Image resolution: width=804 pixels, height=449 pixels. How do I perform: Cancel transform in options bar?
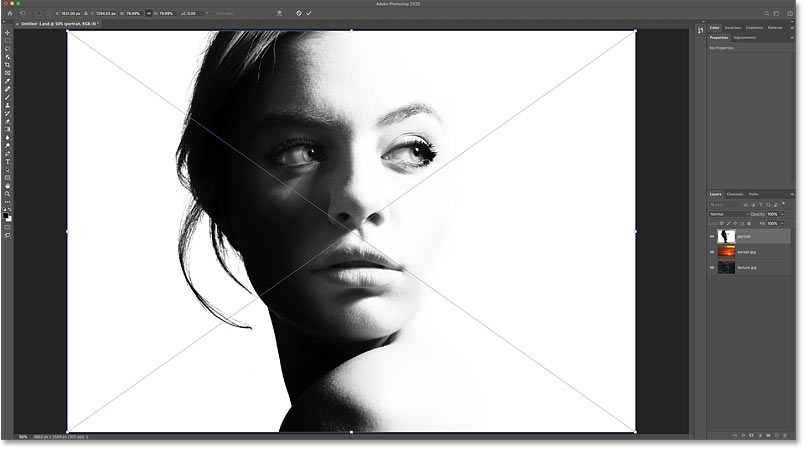298,13
